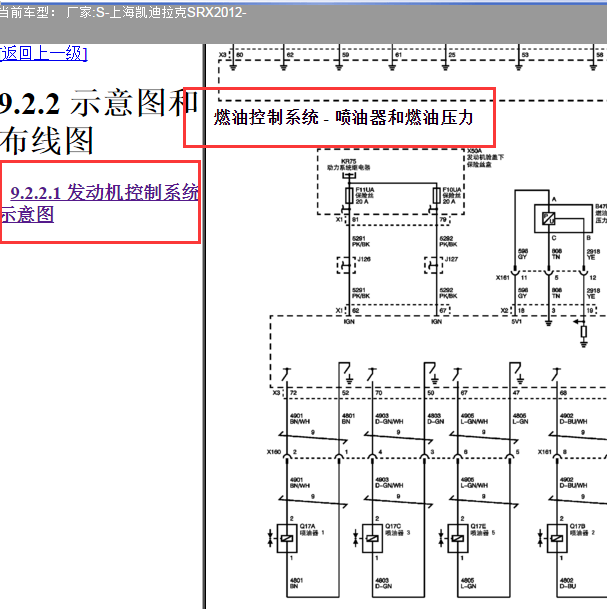
Task: Click the Q17A 喷油器 1 injector symbol
Action: coord(287,538)
